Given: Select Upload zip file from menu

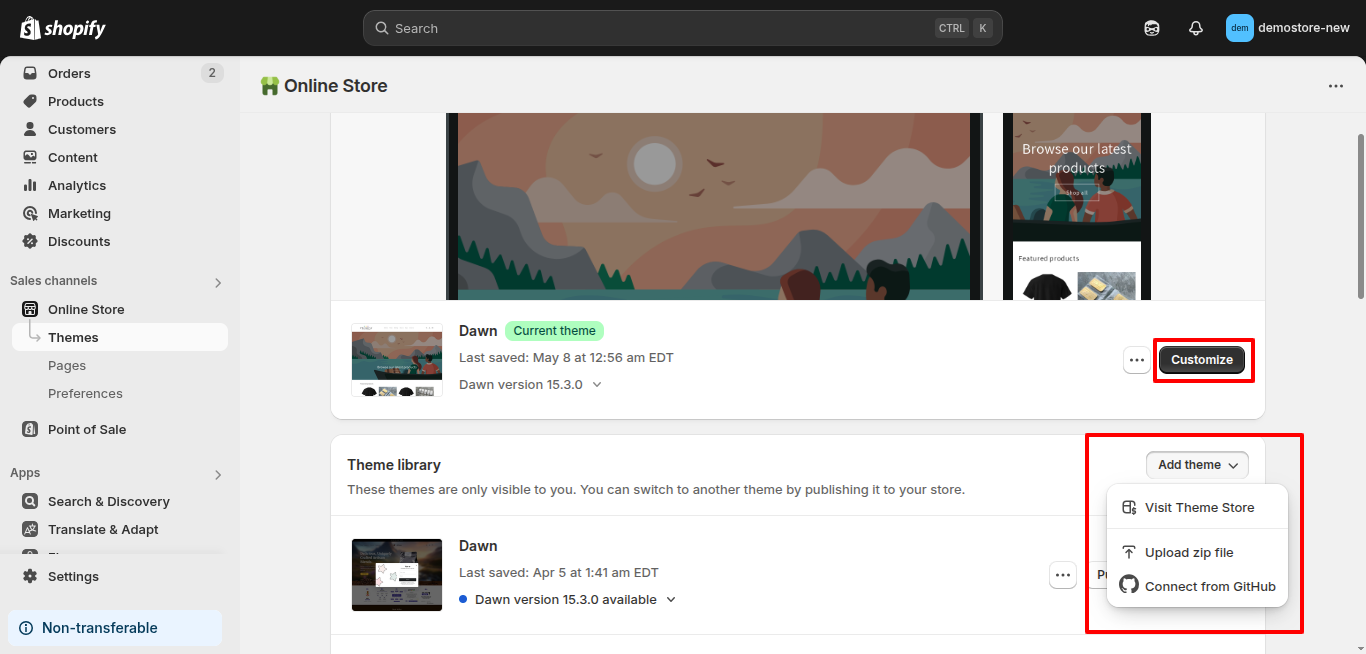Looking at the screenshot, I should [1190, 552].
